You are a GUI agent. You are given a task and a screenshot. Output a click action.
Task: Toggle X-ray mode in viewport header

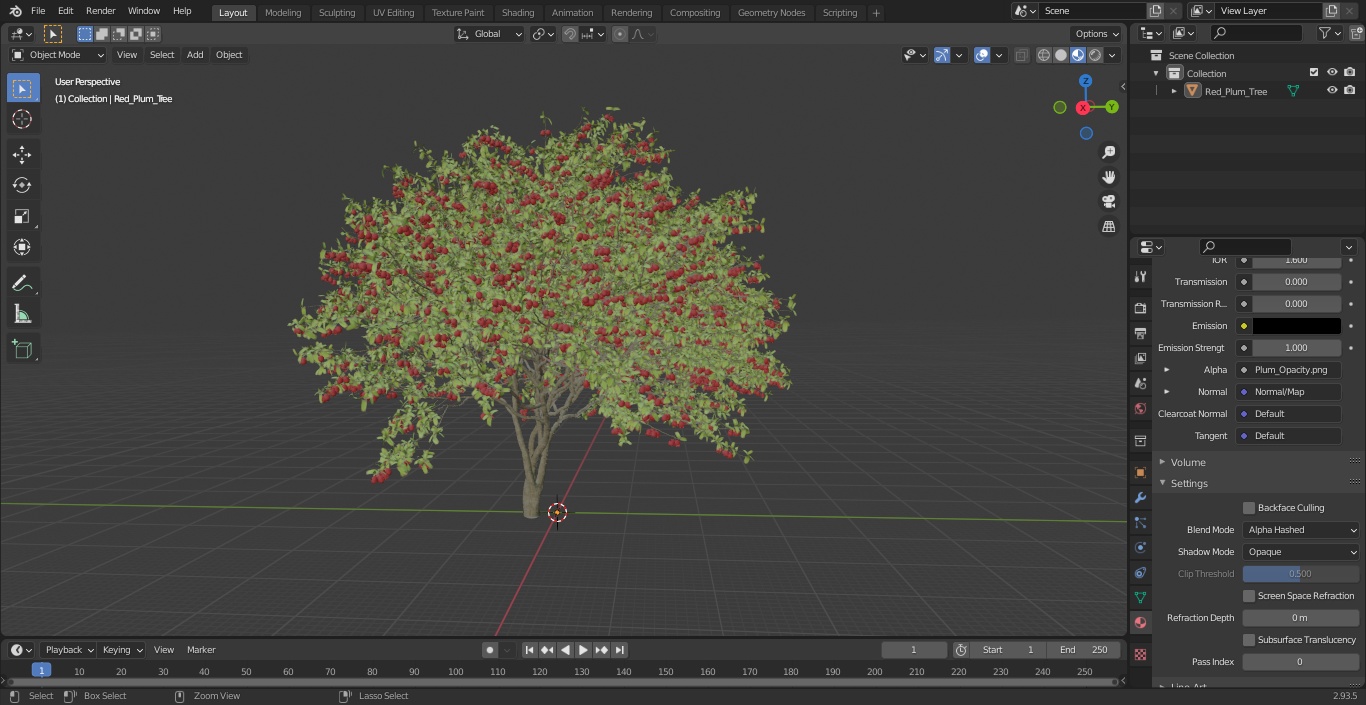1021,55
